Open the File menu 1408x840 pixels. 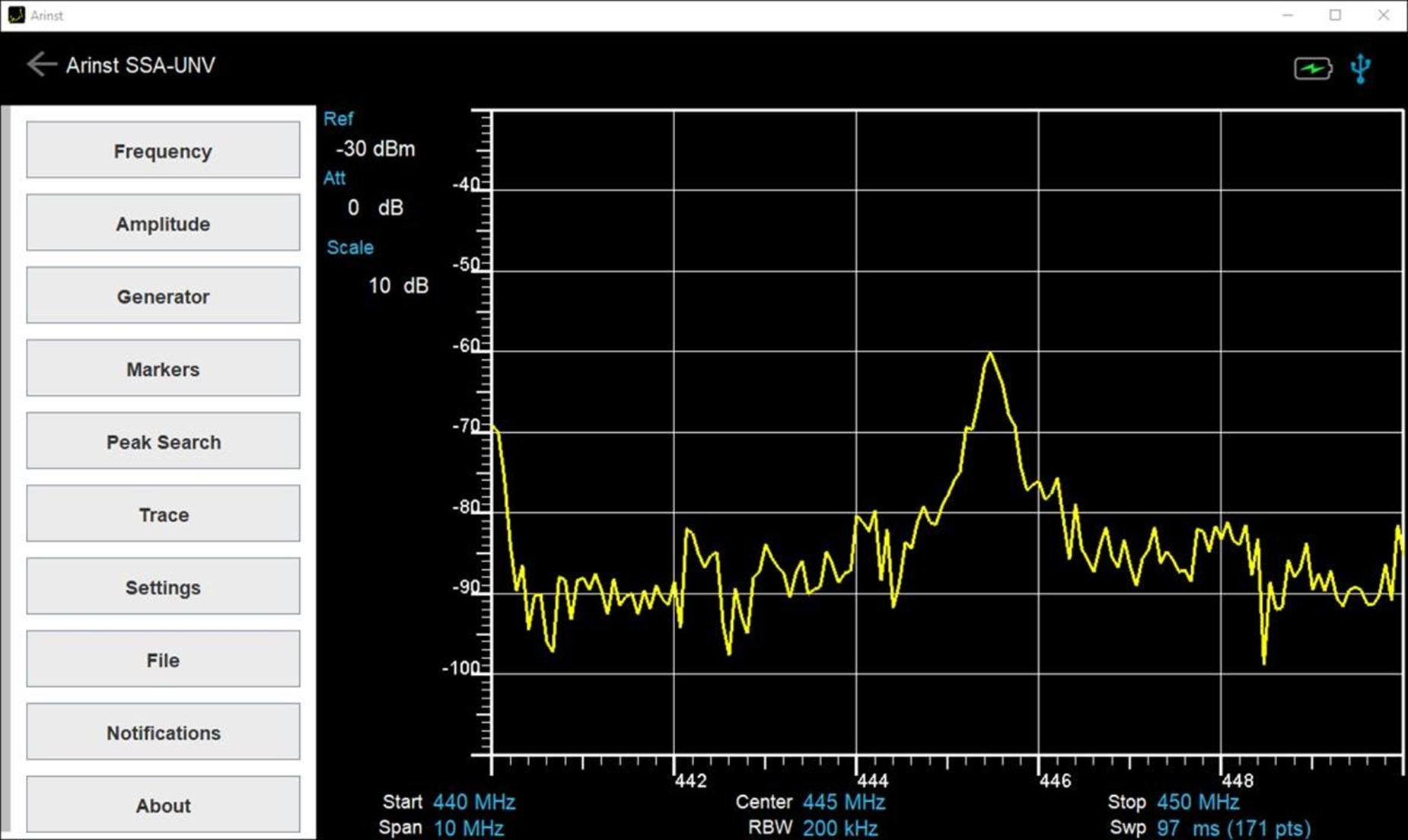(x=163, y=660)
